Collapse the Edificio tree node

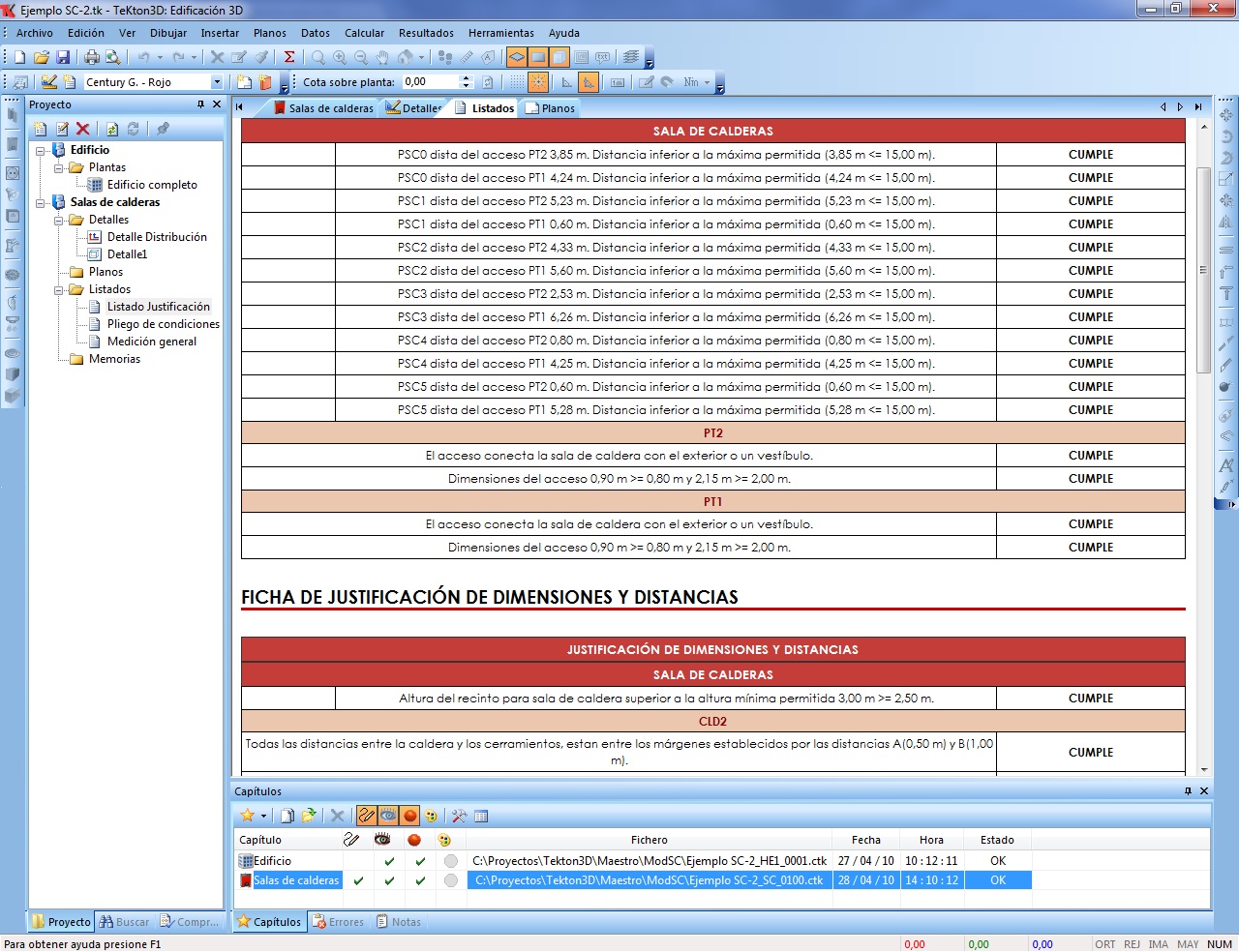(41, 150)
